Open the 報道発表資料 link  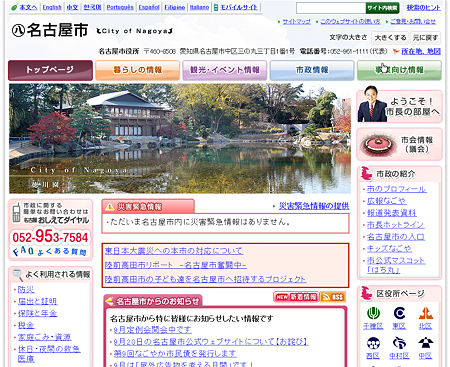391,213
